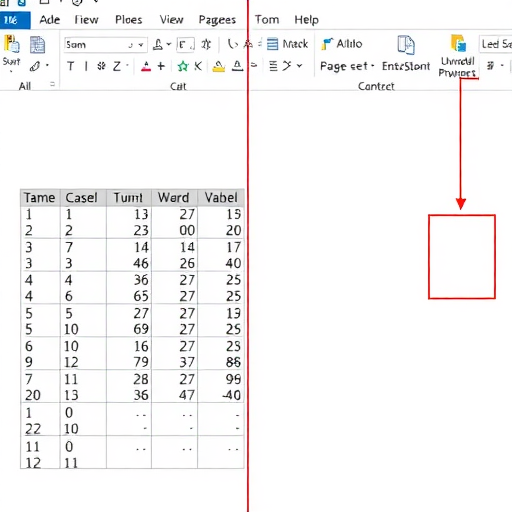Switch to the Fiew tab
The width and height of the screenshot is (512, 512).
point(86,20)
